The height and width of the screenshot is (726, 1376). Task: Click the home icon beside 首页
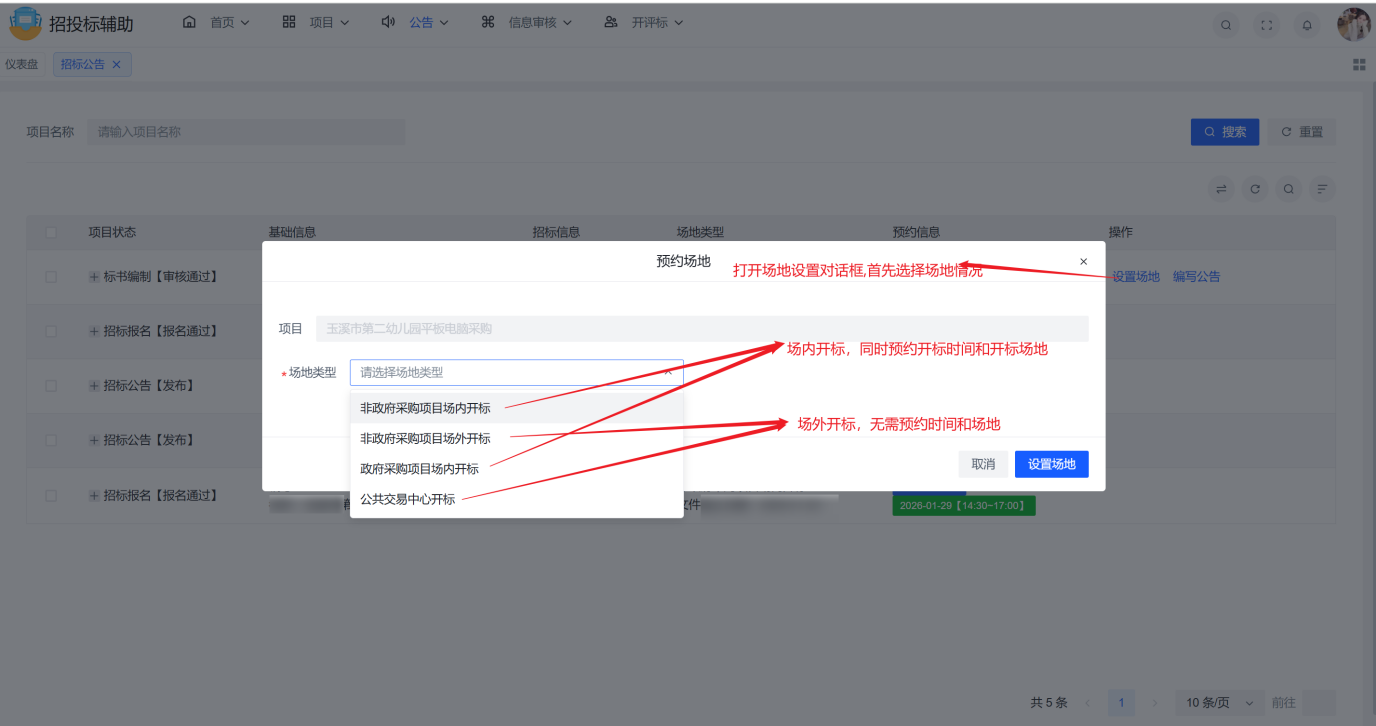(x=189, y=20)
